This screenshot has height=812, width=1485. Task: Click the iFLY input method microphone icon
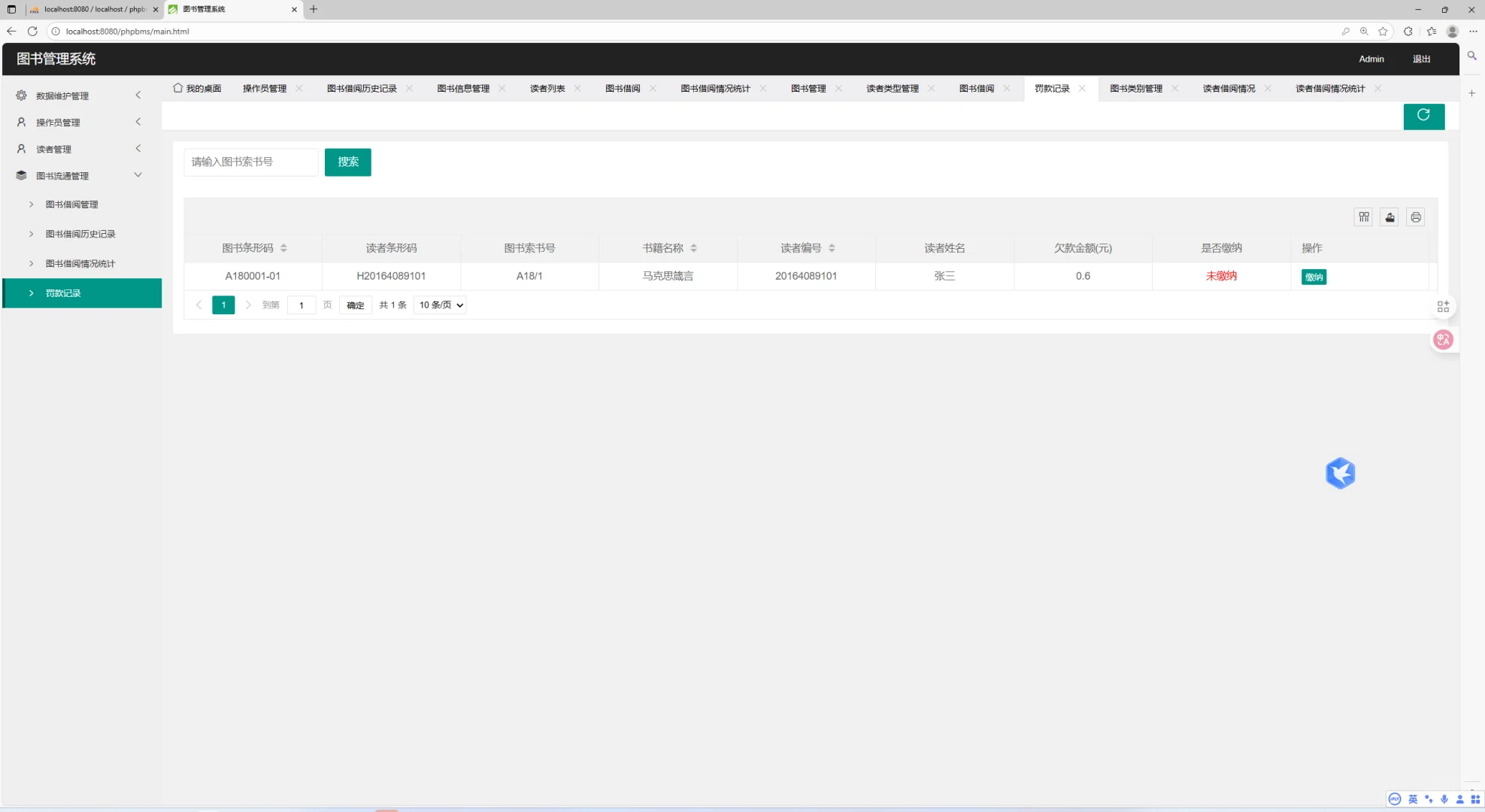click(x=1444, y=799)
